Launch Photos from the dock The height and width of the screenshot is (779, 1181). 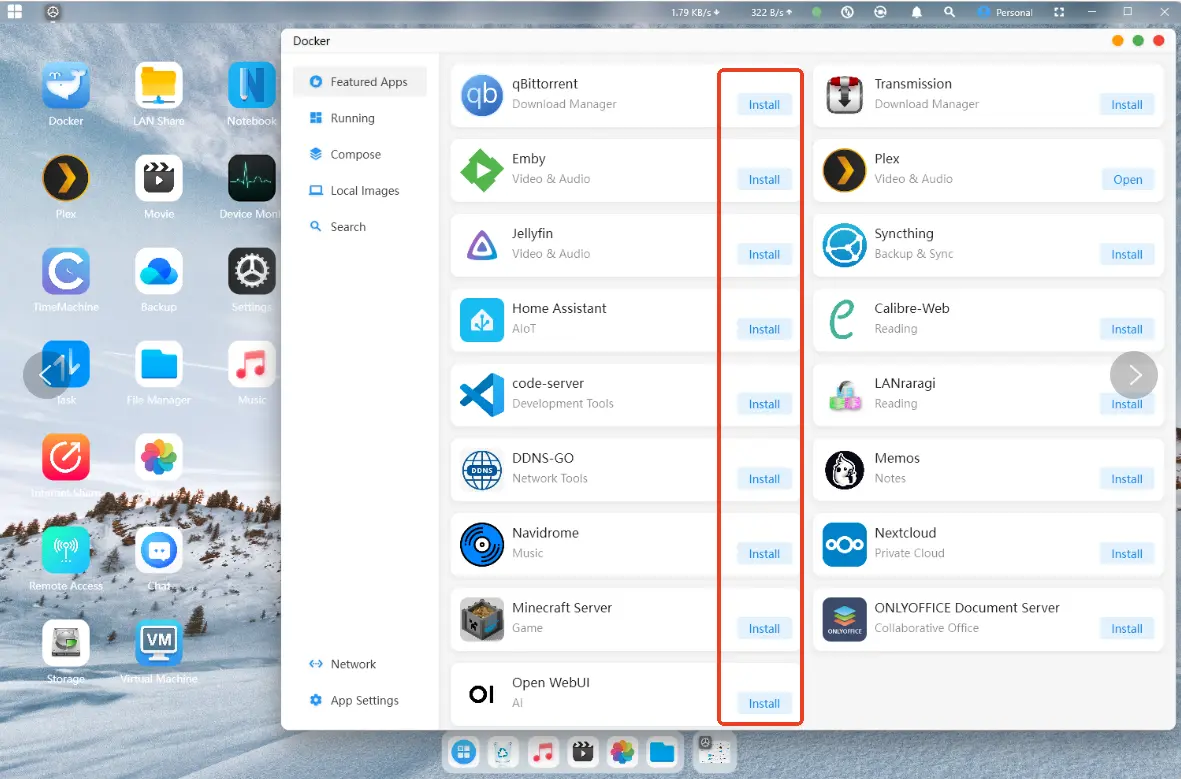(622, 752)
